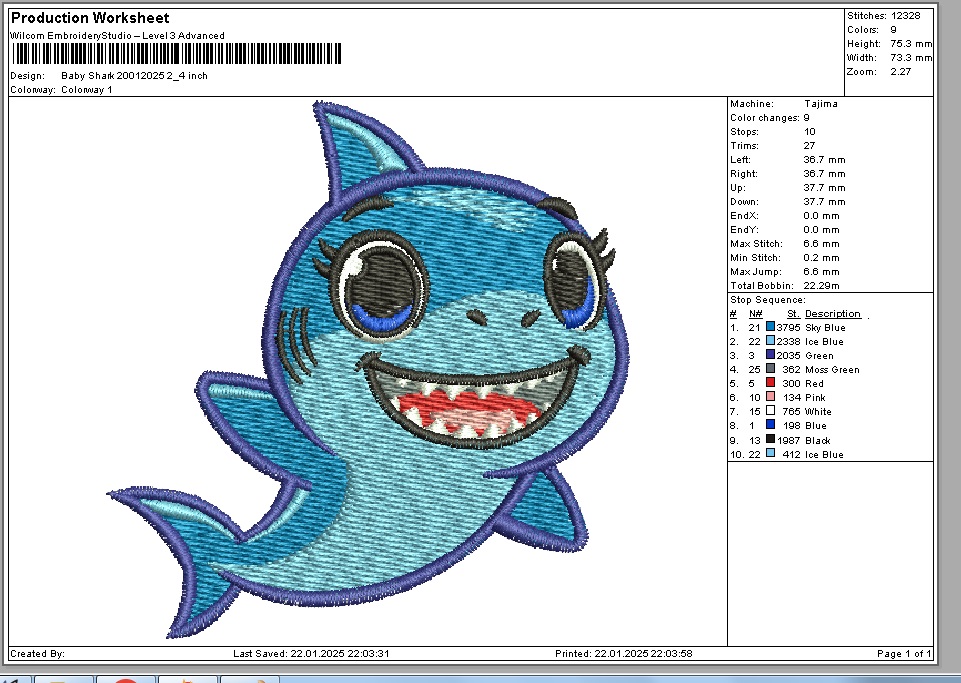
Task: Click the 'Created By:' footer label
Action: (37, 654)
